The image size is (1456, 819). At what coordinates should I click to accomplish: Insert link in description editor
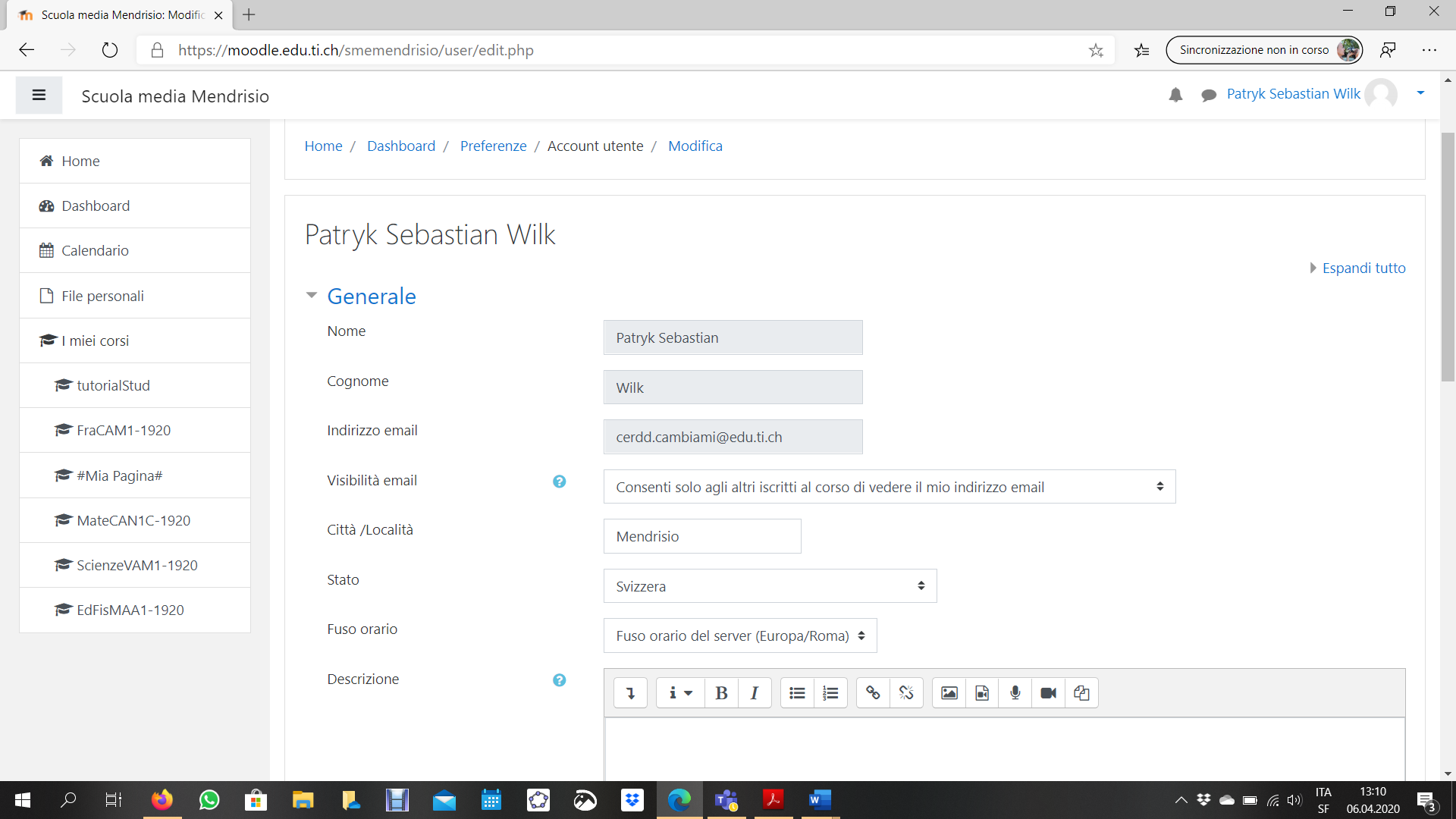(873, 693)
